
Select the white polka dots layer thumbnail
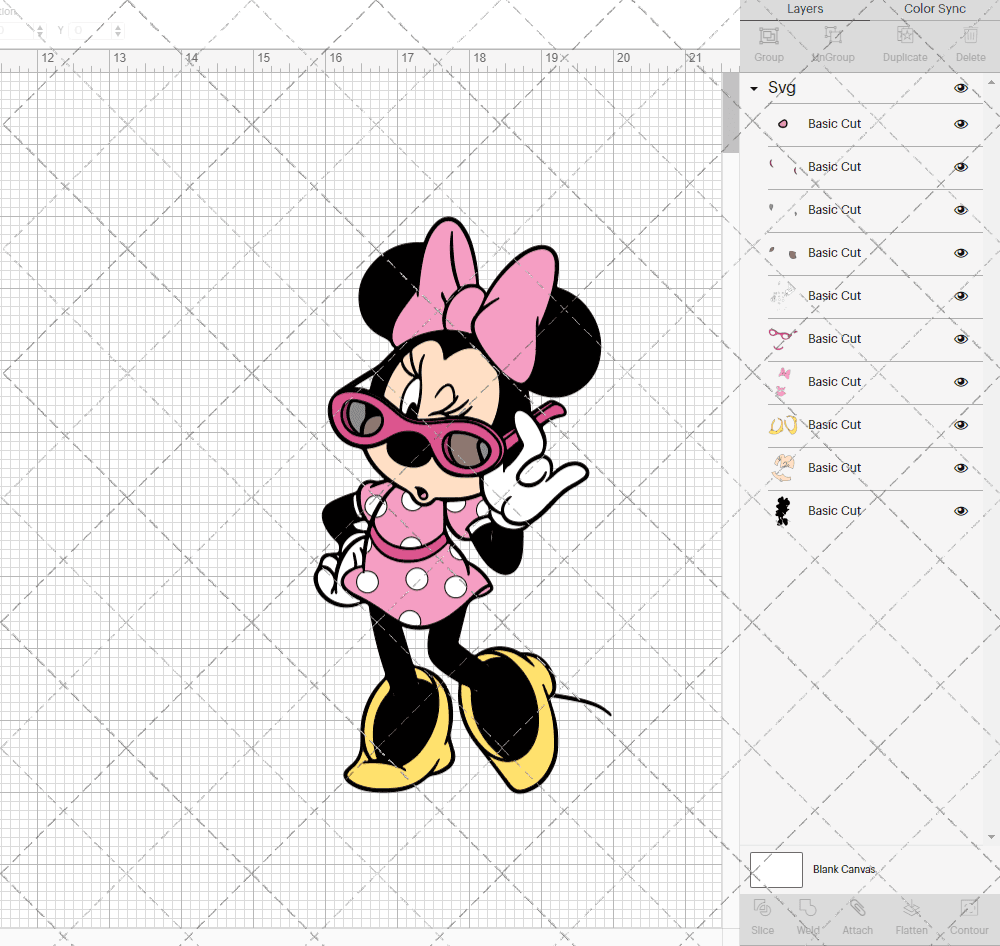783,296
